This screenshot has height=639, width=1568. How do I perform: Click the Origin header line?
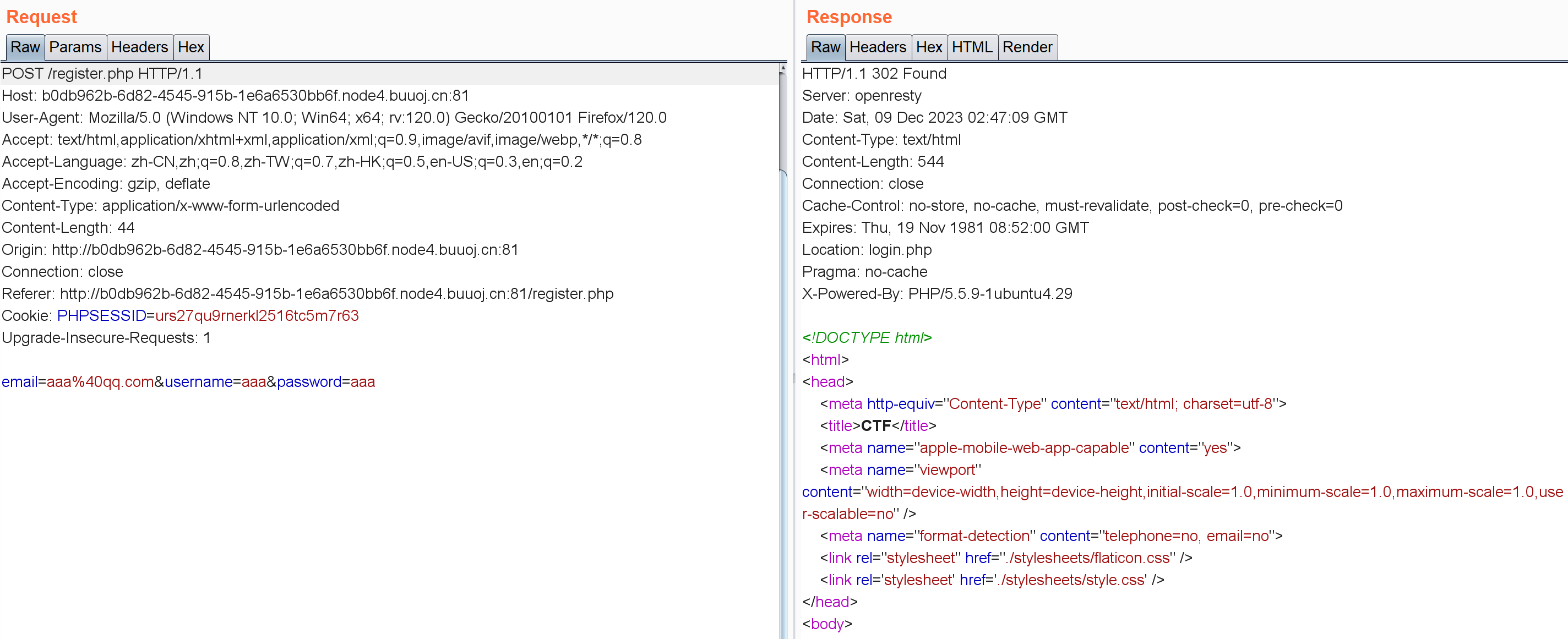click(260, 249)
